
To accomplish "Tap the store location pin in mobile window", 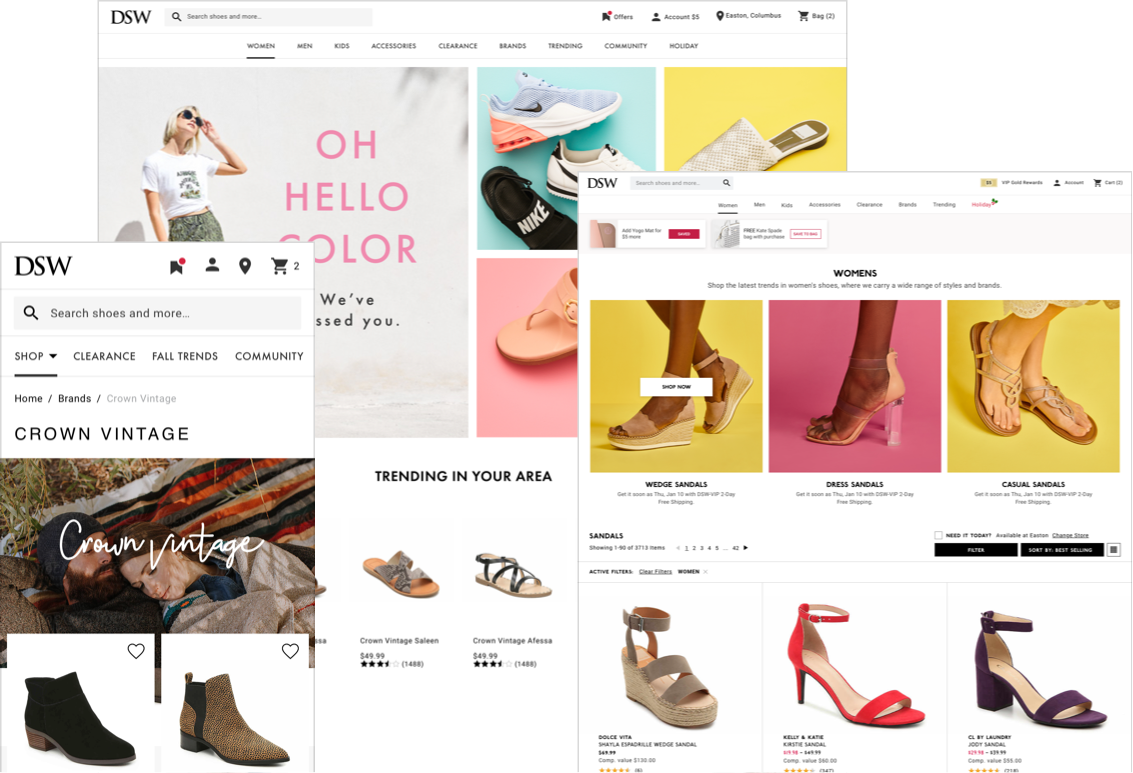I will coord(245,266).
